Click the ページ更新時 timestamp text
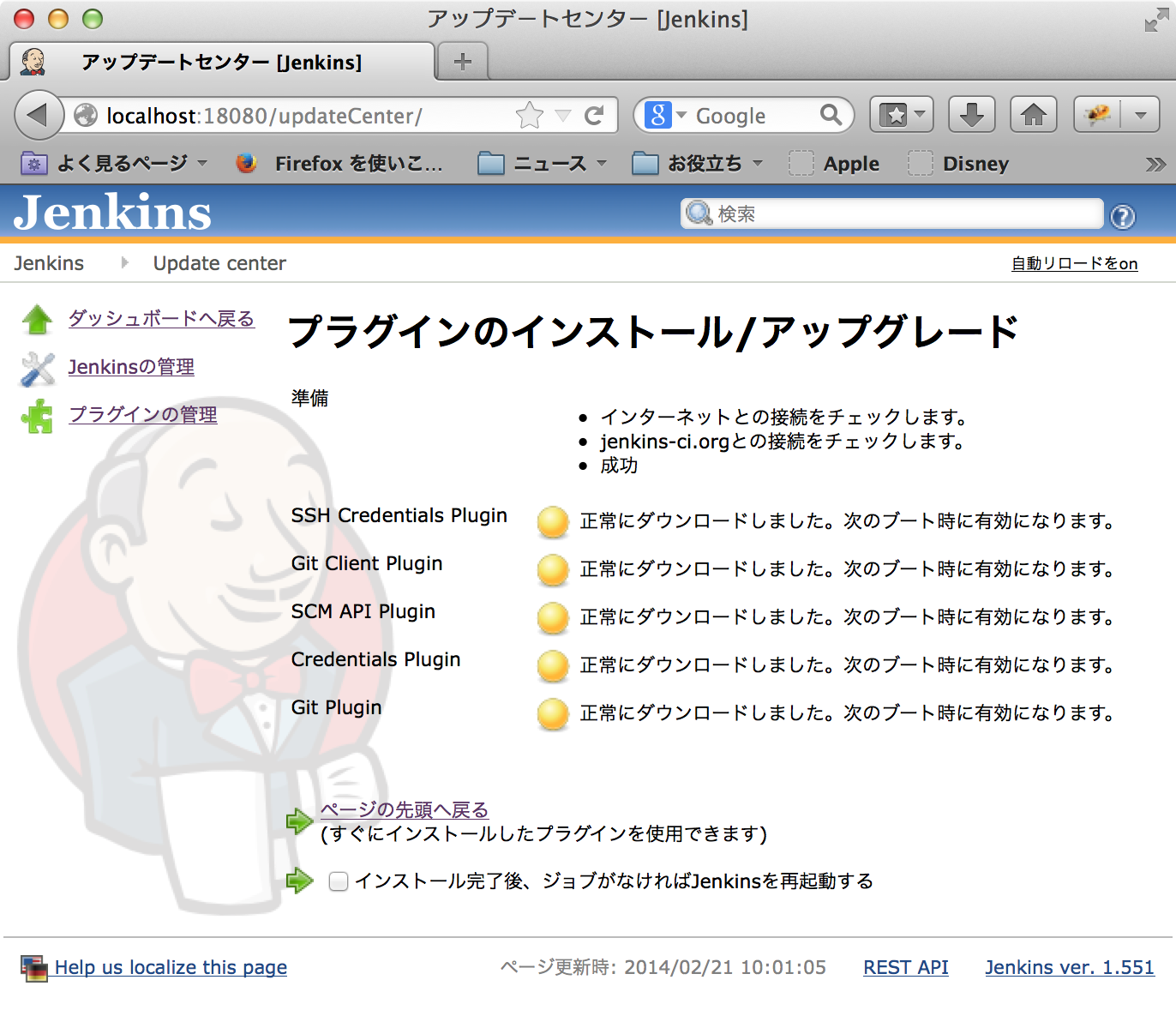 point(663,967)
